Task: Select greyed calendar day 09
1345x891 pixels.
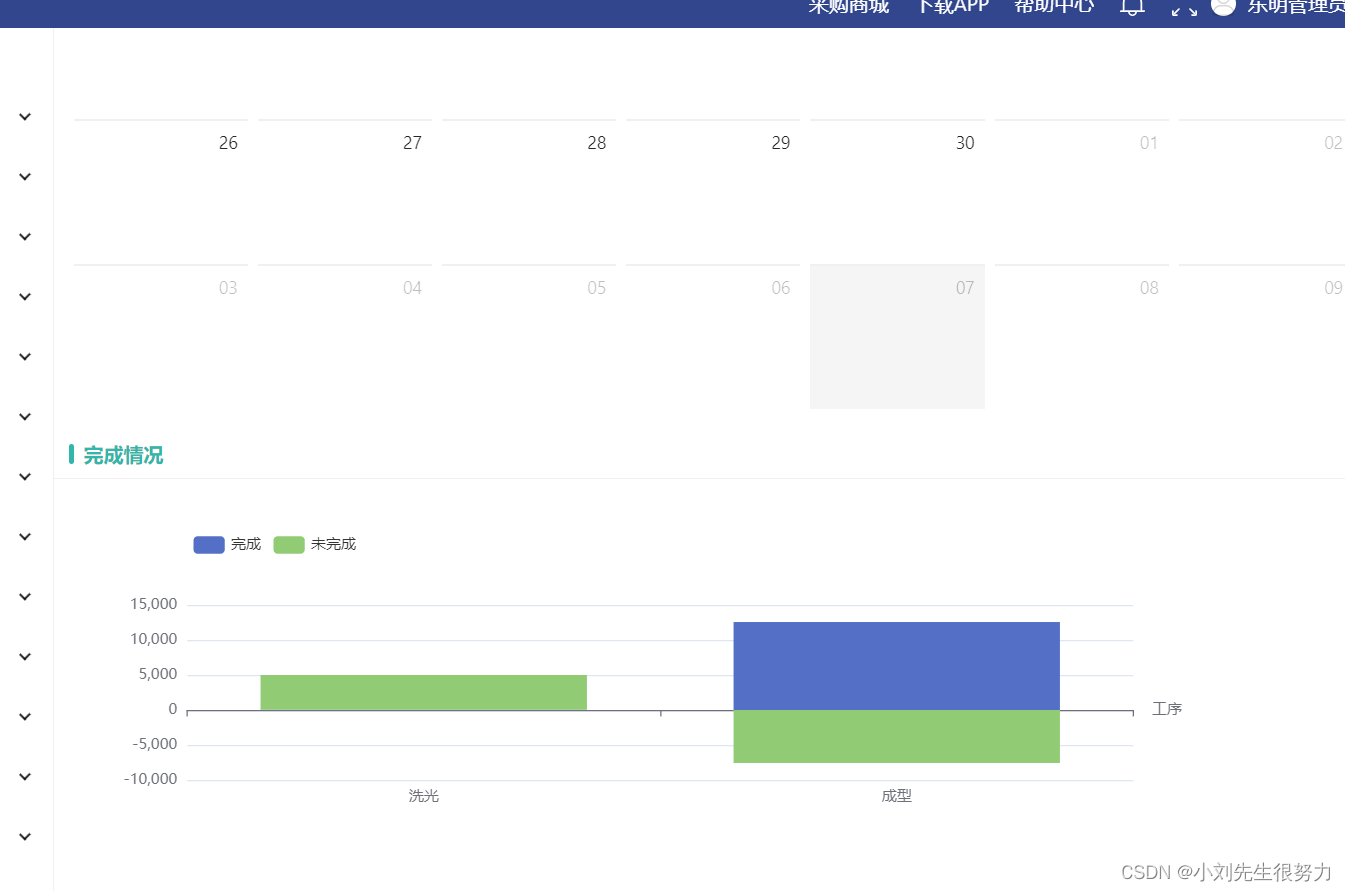Action: point(1262,336)
